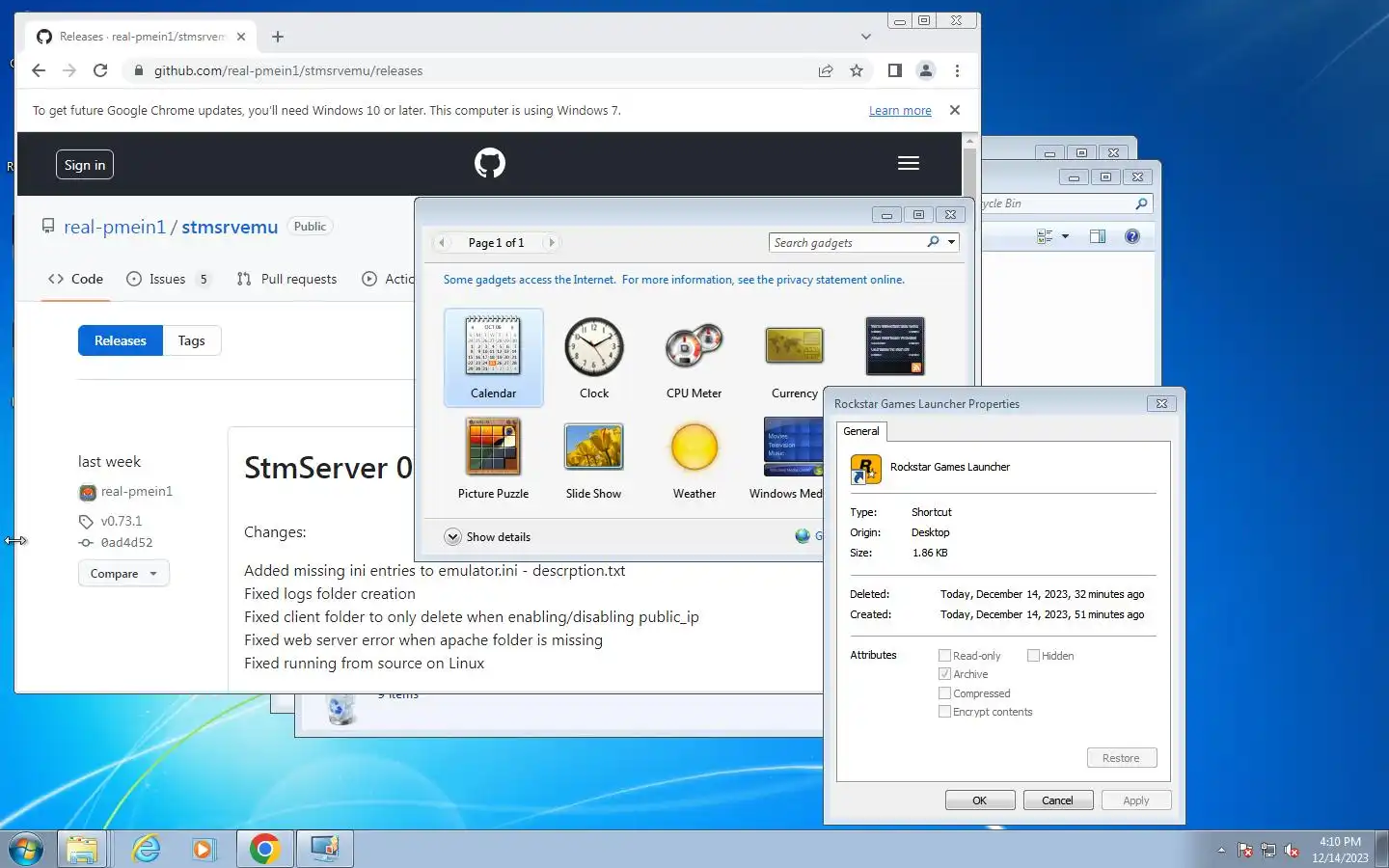The height and width of the screenshot is (868, 1389).
Task: Open Search gadgets dropdown arrow
Action: (952, 242)
